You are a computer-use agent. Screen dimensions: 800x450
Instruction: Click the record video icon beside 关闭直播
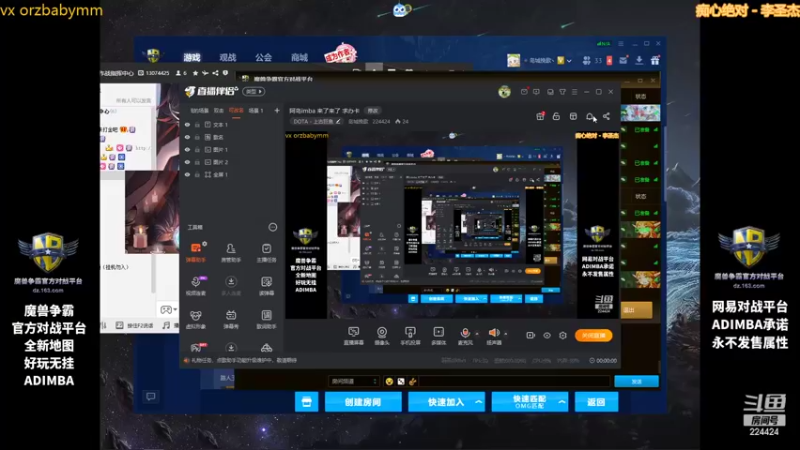click(531, 335)
